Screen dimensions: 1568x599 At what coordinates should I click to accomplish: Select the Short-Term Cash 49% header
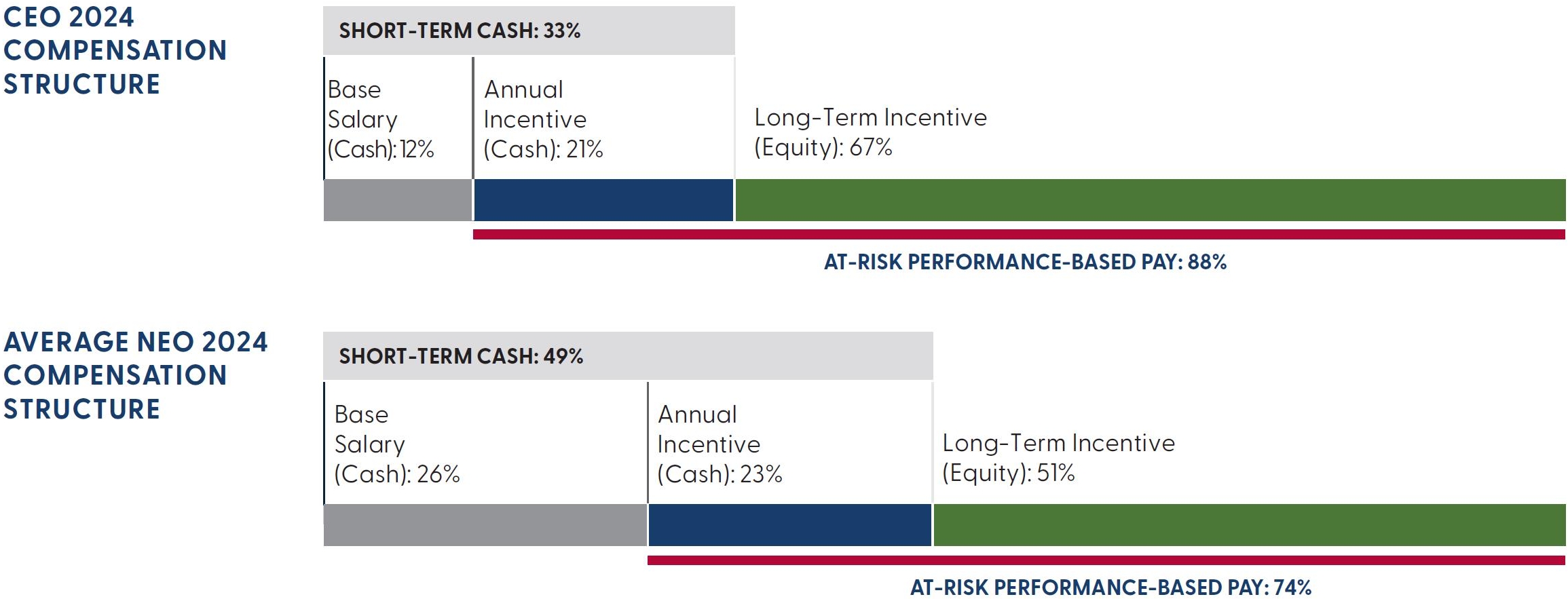[461, 356]
